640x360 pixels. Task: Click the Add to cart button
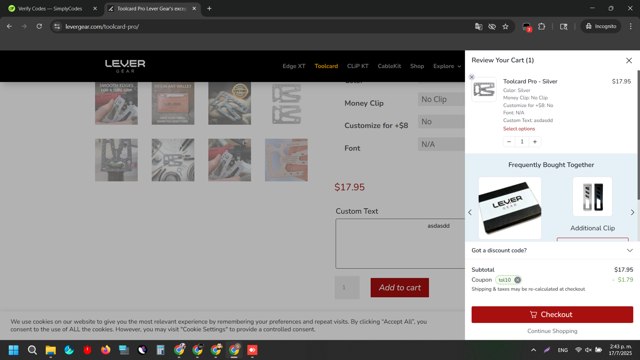pos(400,287)
